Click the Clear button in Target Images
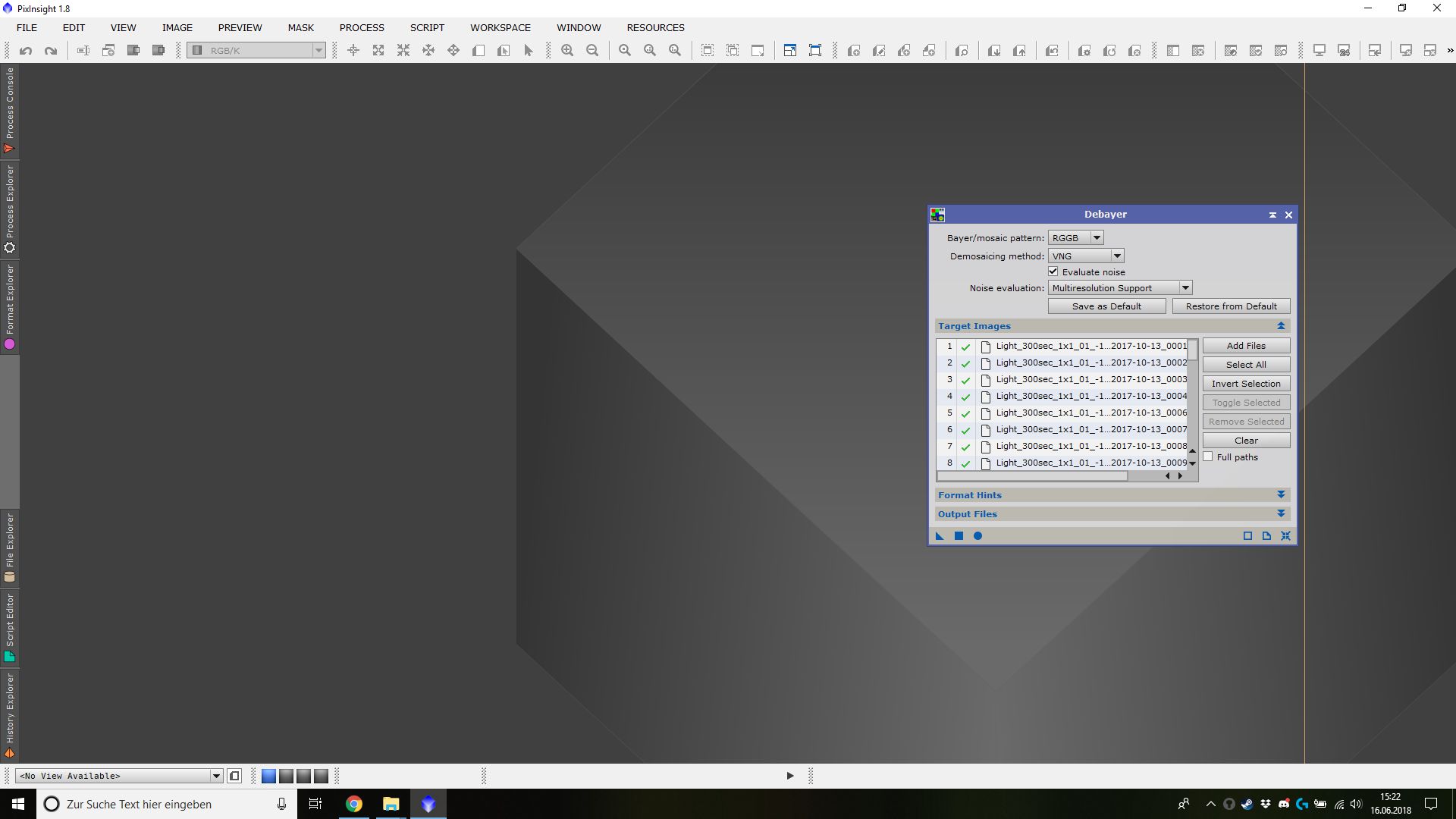The image size is (1456, 819). (x=1246, y=441)
